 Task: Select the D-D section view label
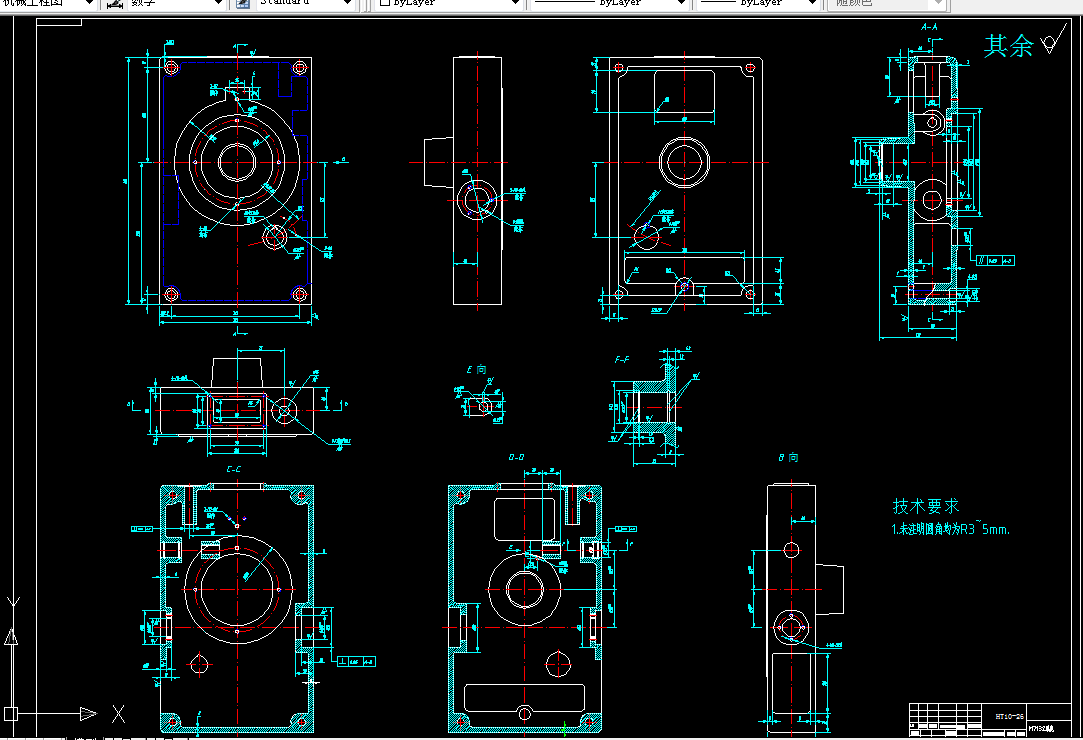click(517, 457)
